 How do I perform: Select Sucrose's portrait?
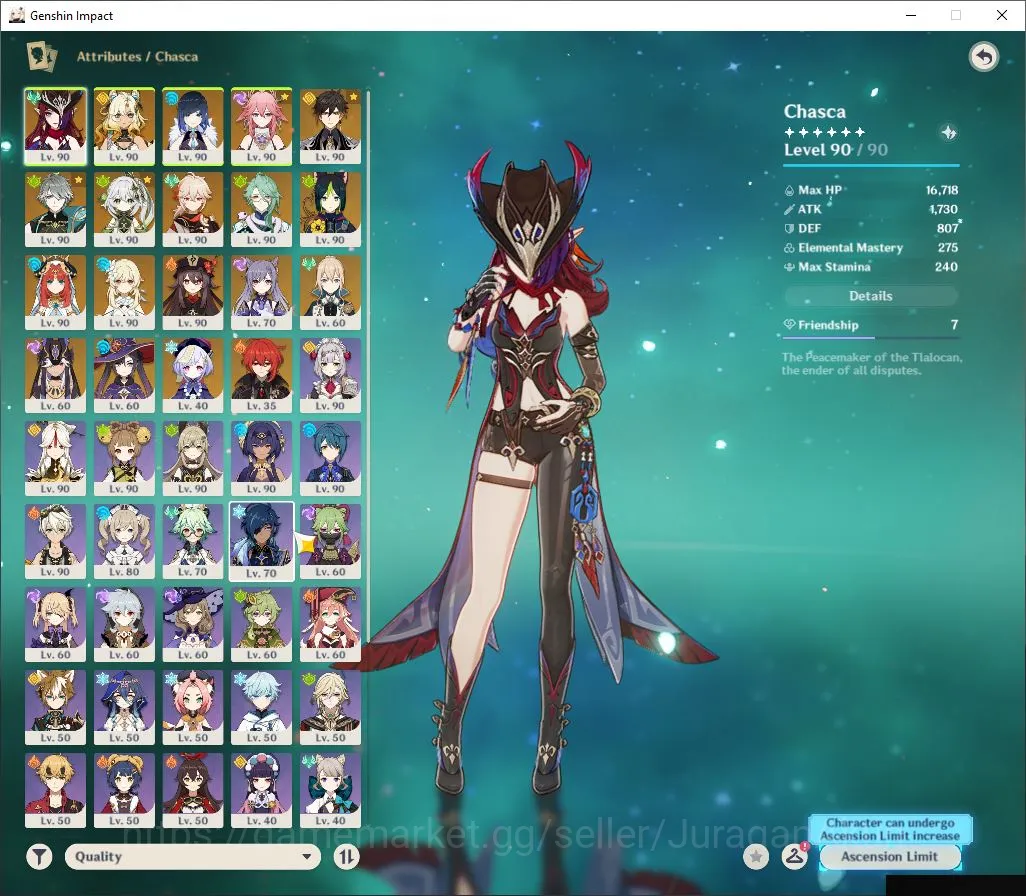point(193,542)
